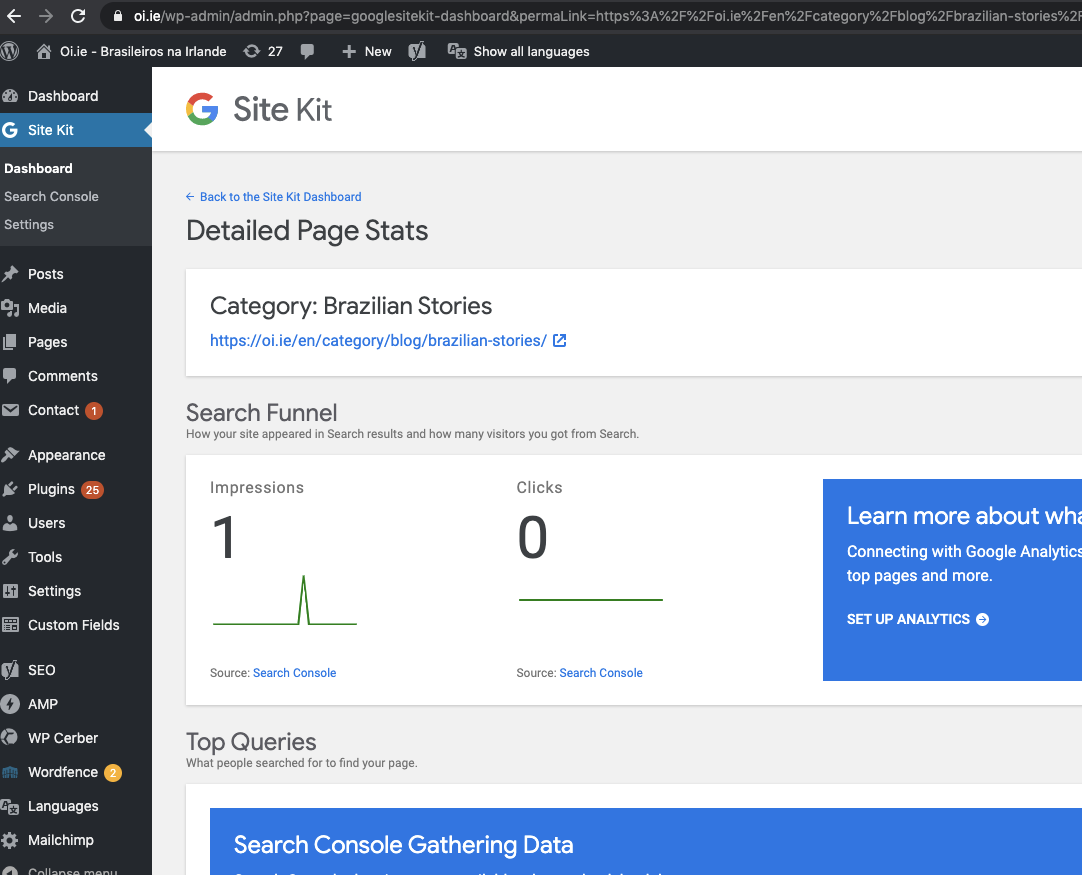Click the external link icon beside the URL

[x=560, y=340]
